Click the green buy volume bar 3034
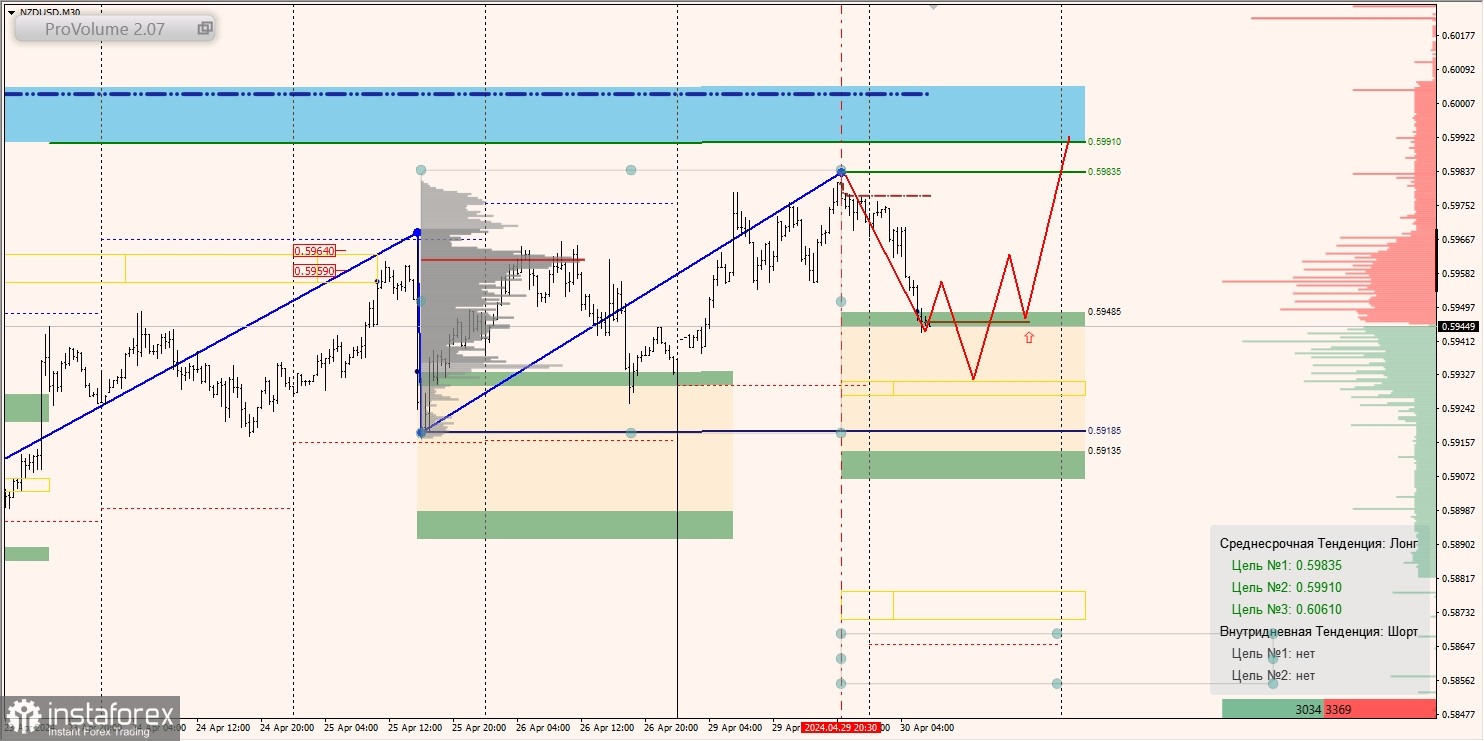 point(1273,709)
